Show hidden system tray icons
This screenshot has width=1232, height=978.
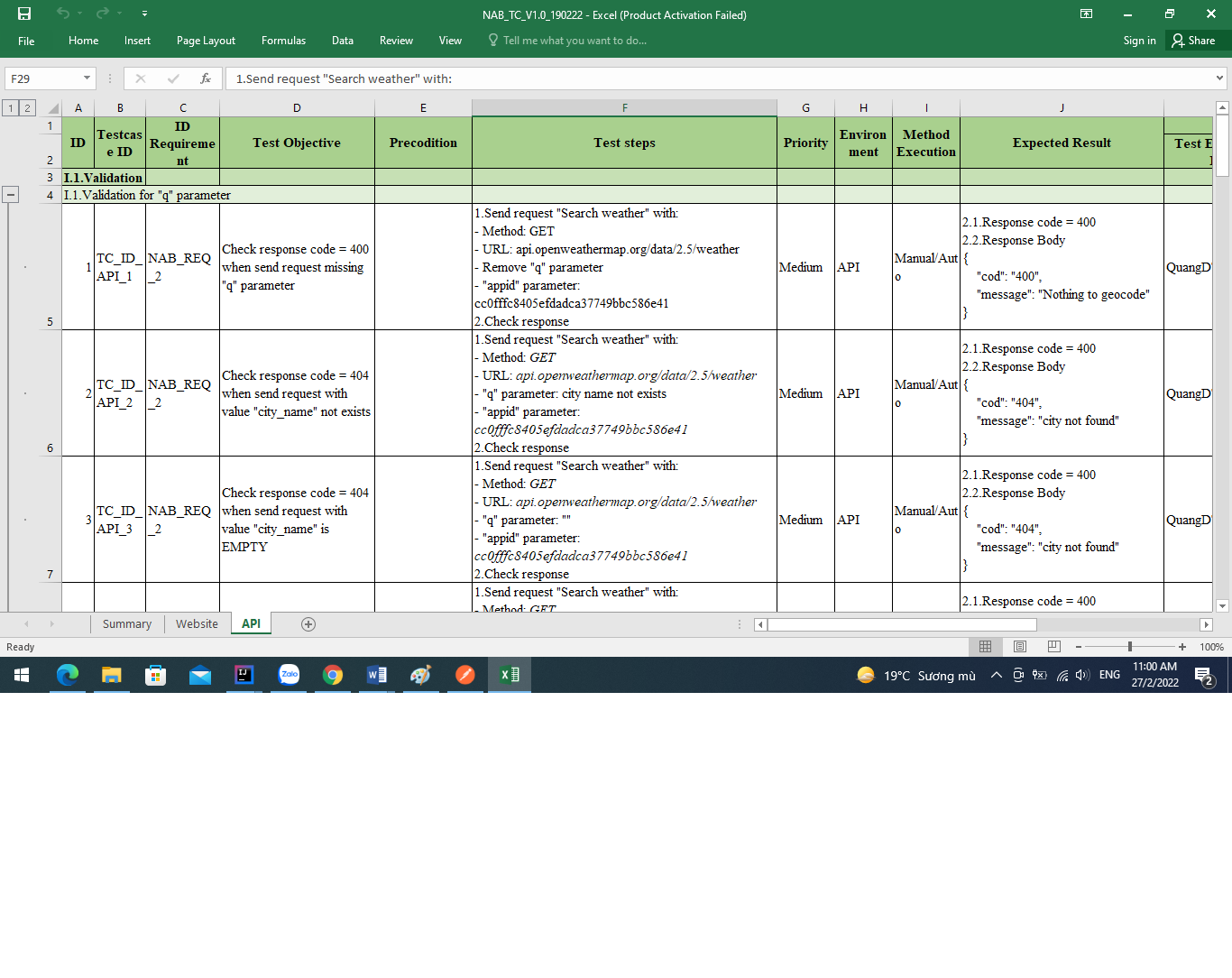coord(997,675)
